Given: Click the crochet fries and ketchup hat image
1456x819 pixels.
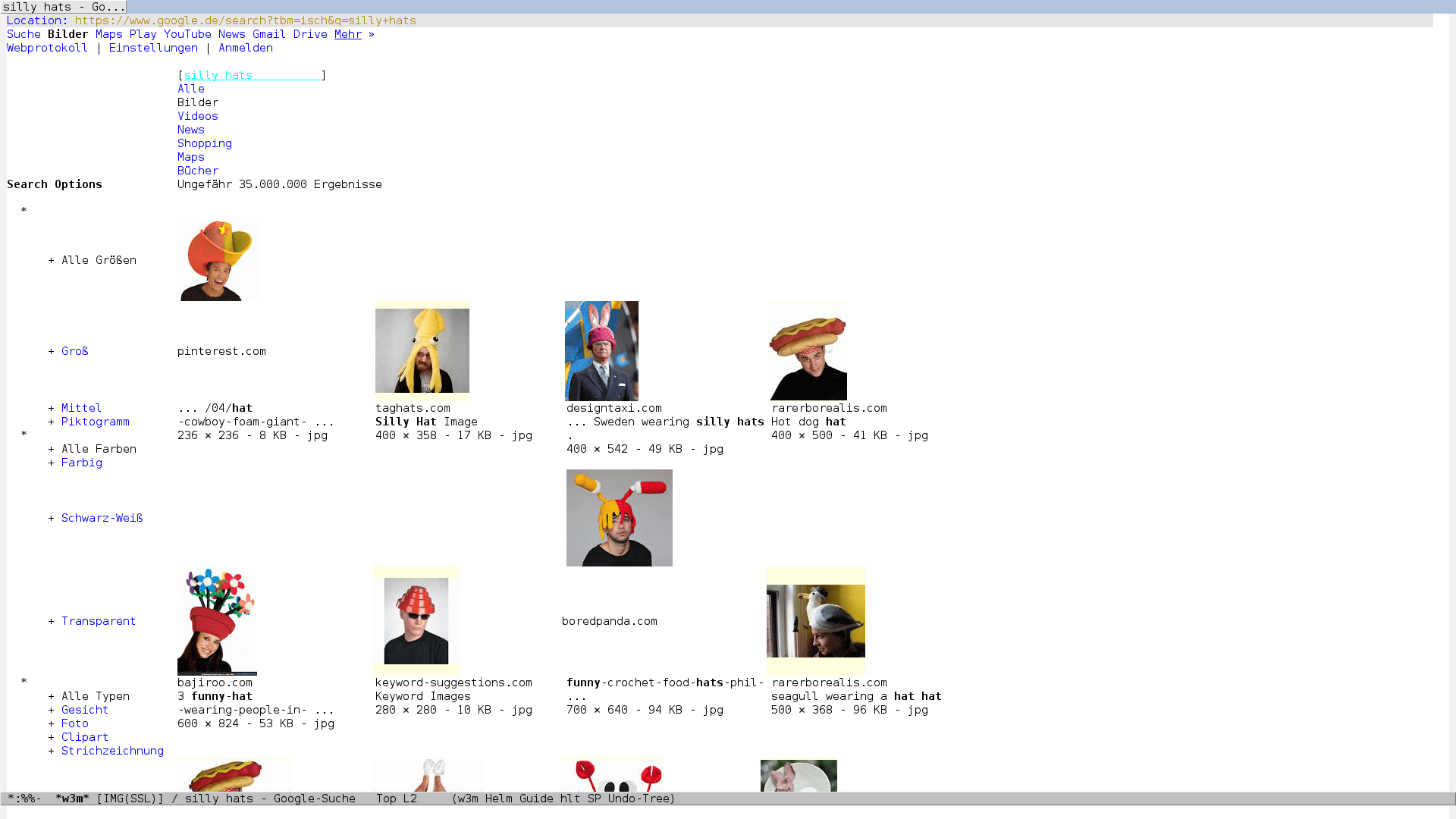Looking at the screenshot, I should coord(619,518).
